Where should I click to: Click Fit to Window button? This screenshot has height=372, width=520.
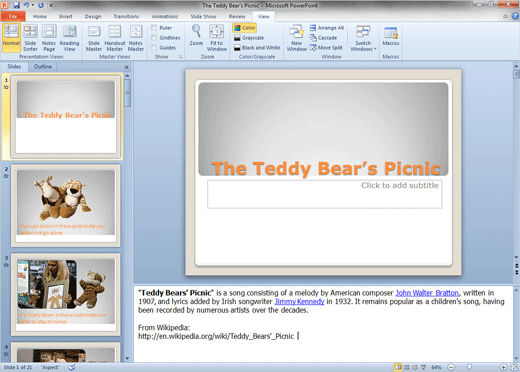click(x=217, y=37)
